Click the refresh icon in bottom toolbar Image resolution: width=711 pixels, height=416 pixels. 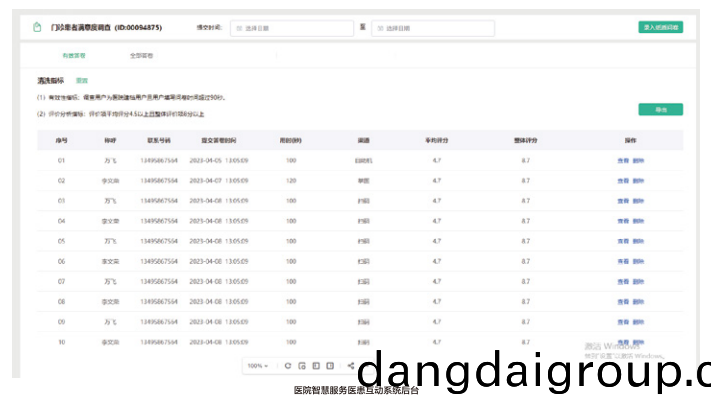tap(288, 366)
